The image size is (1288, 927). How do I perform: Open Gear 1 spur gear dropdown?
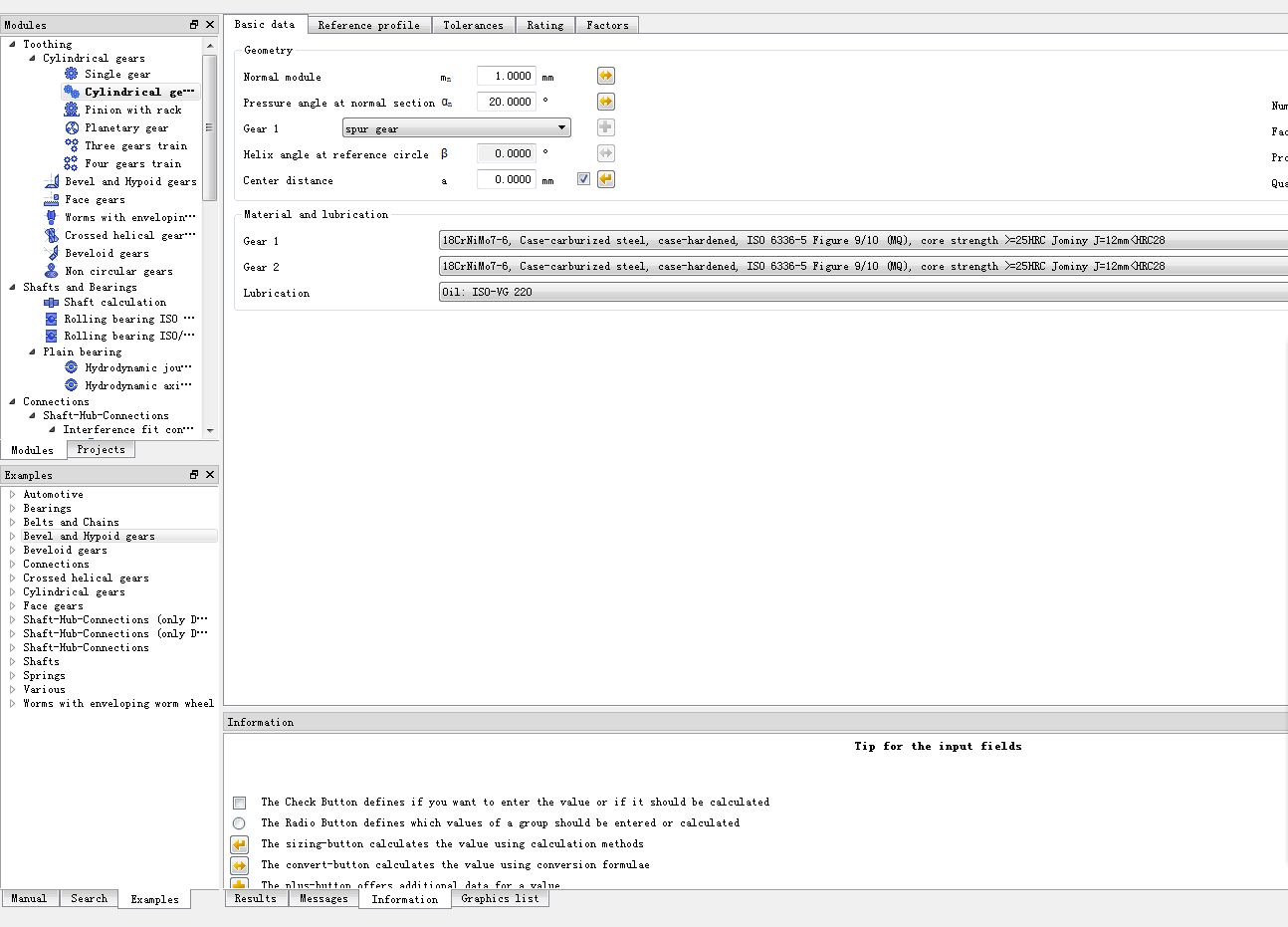pos(457,128)
